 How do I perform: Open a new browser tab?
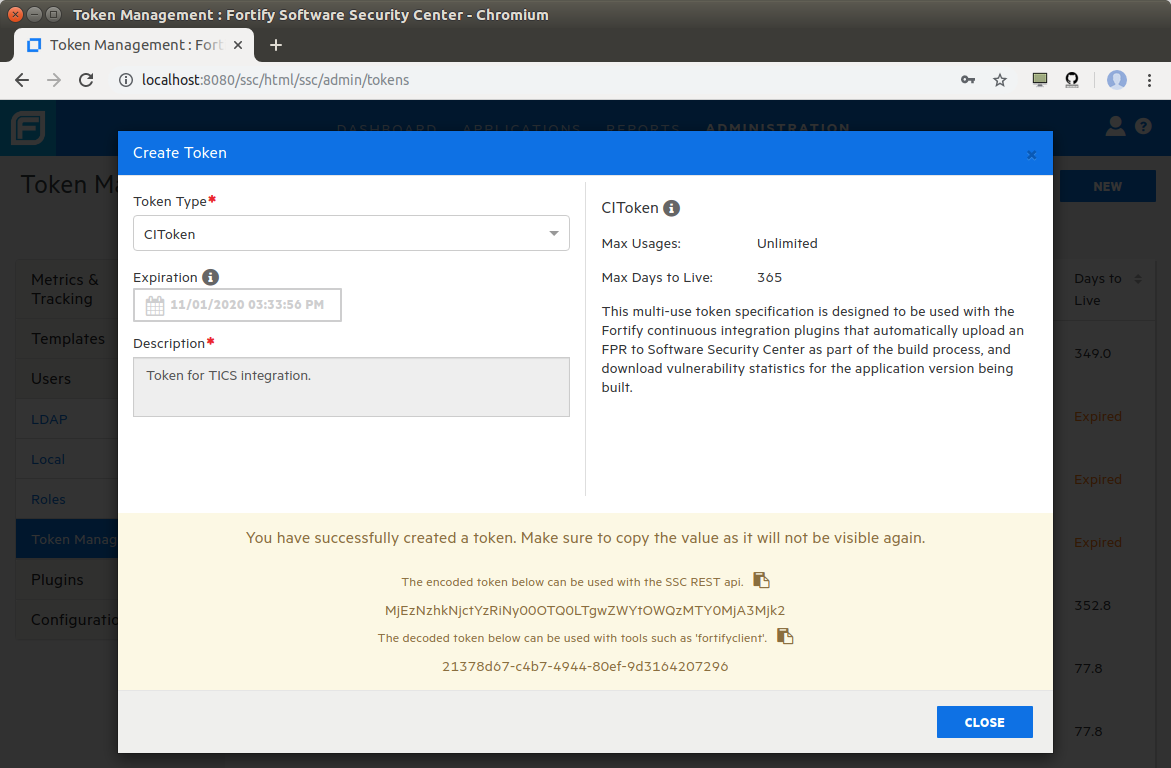(x=276, y=45)
